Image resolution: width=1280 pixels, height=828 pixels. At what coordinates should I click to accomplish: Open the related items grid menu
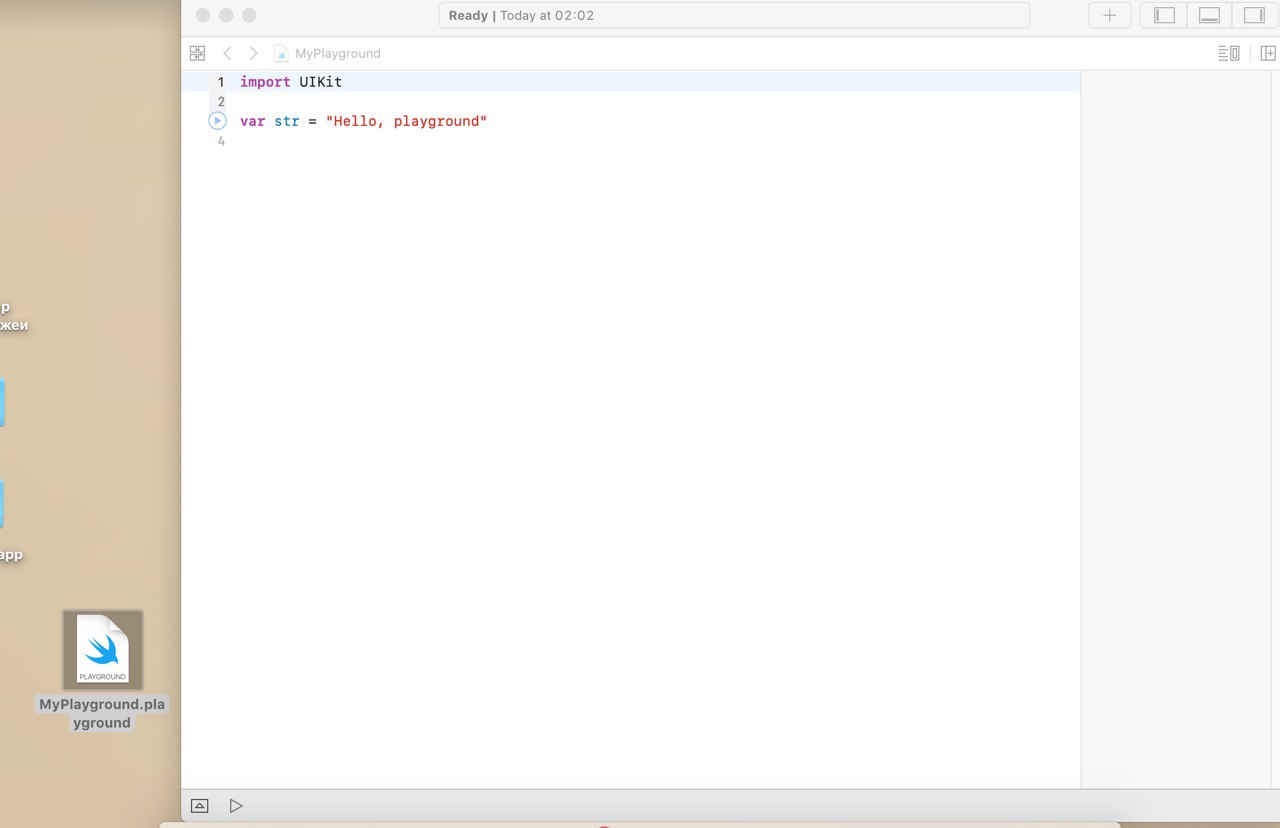(197, 53)
